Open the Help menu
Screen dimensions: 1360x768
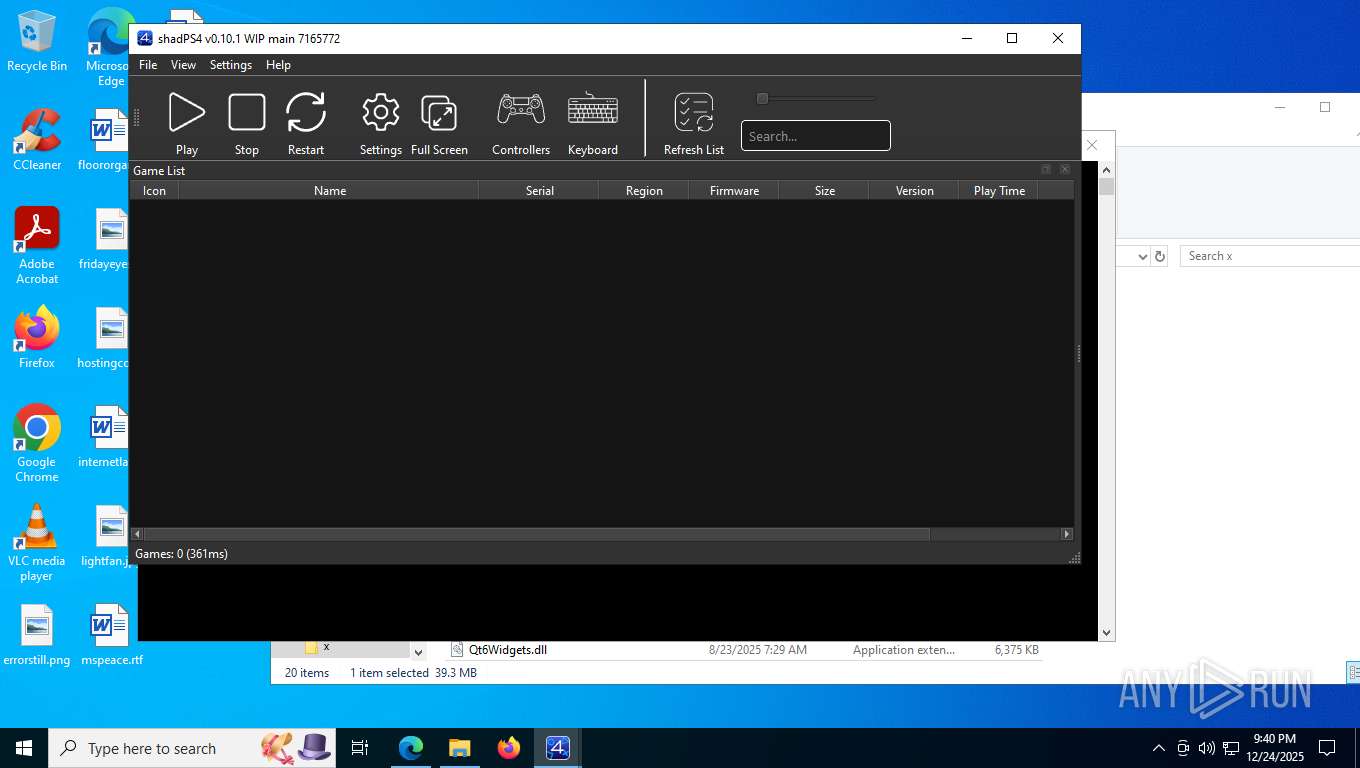click(x=278, y=65)
